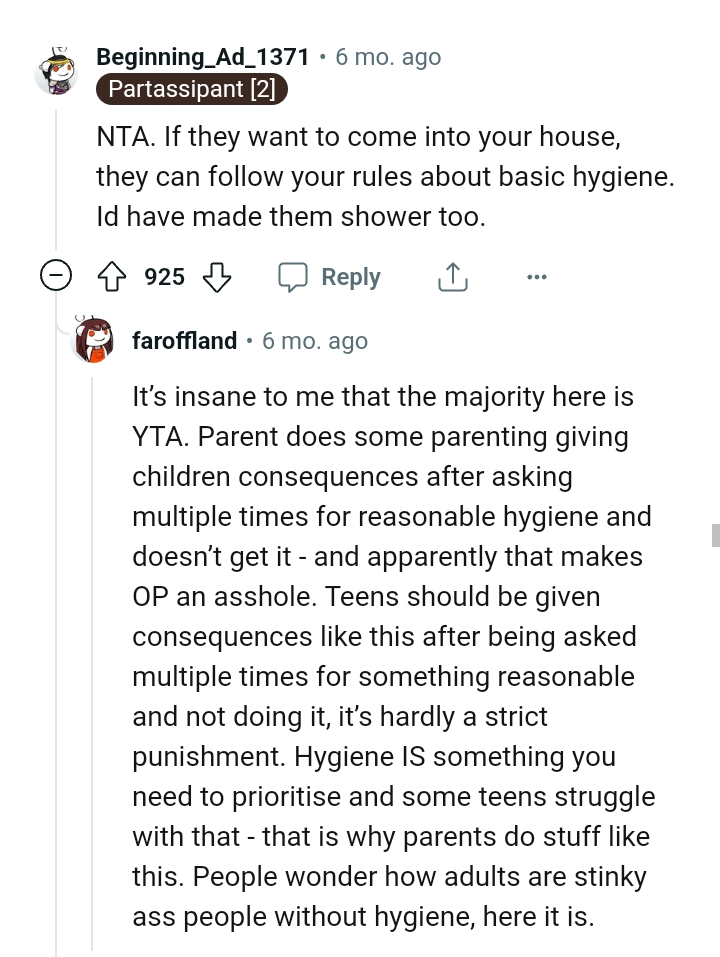720x957 pixels.
Task: Click the comment text starting with NTA
Action: coord(385,176)
